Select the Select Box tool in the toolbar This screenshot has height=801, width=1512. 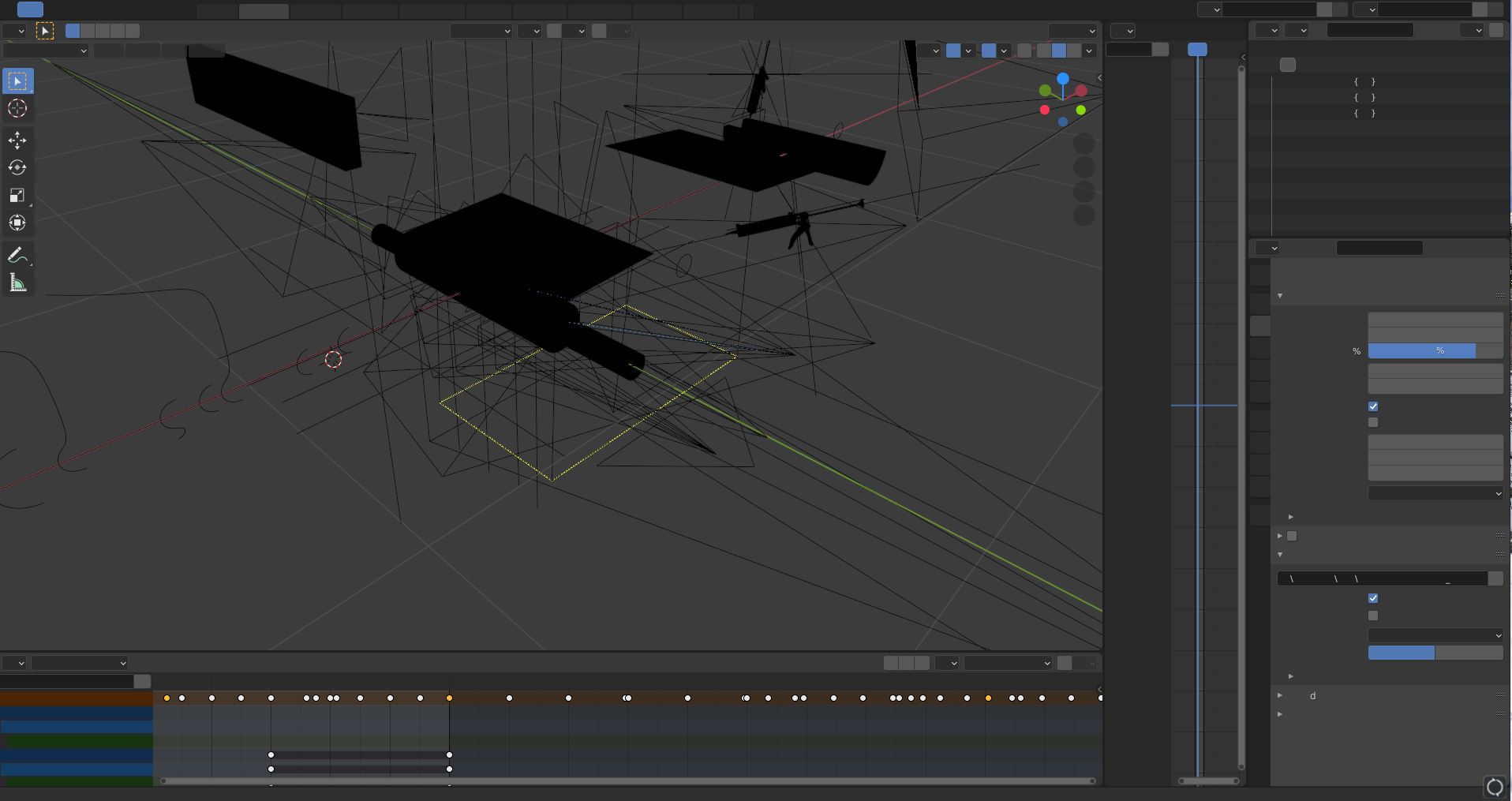(x=17, y=81)
